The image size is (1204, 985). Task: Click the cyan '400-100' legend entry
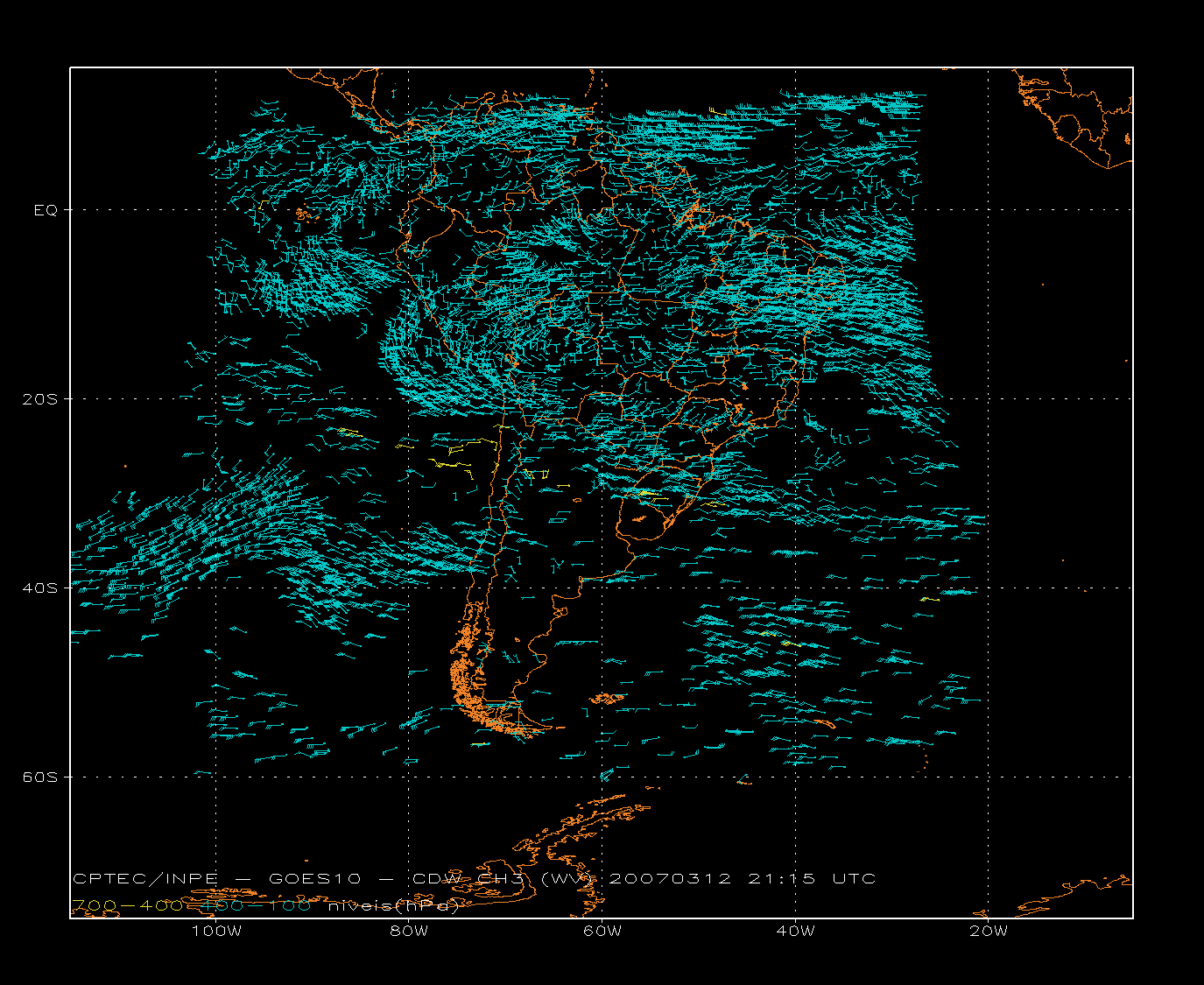255,905
